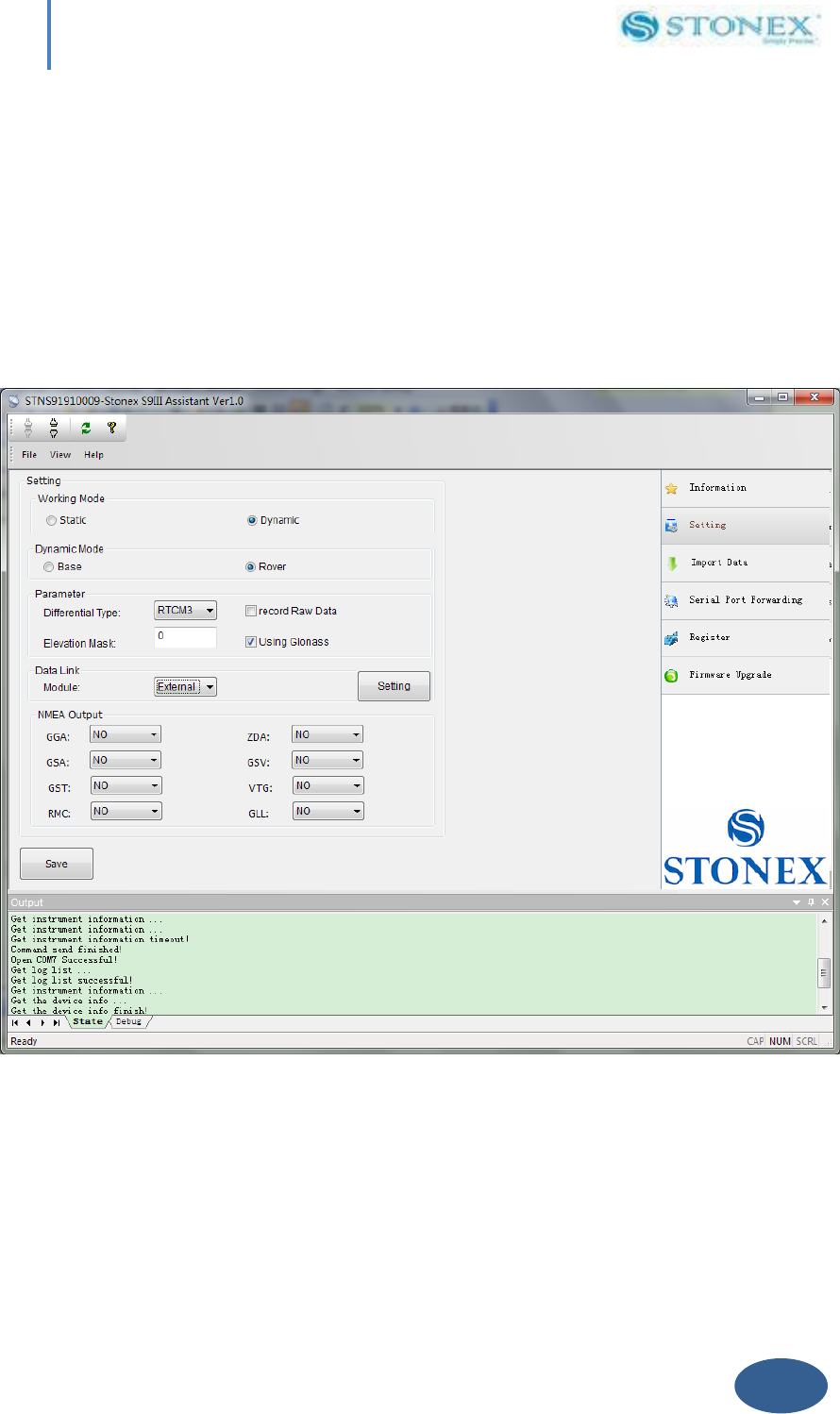The height and width of the screenshot is (1414, 840).
Task: Switch to the Debug output tab
Action: 129,1021
